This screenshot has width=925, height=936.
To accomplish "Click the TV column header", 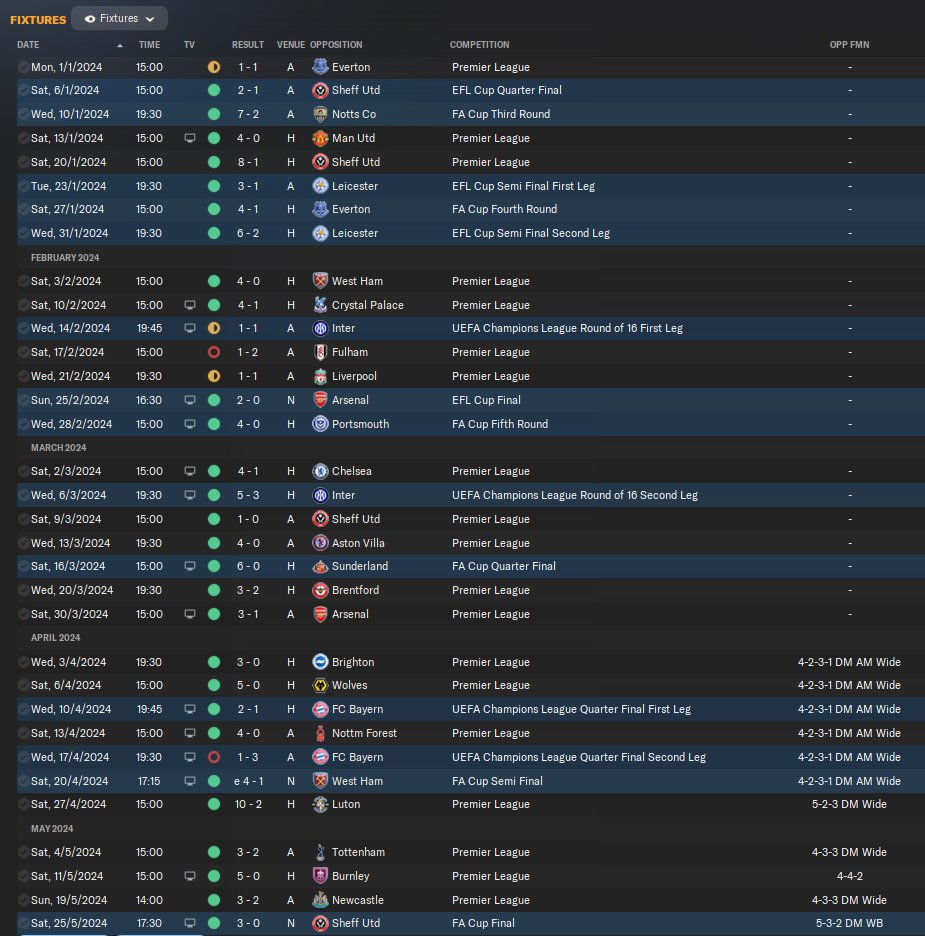I will (189, 45).
